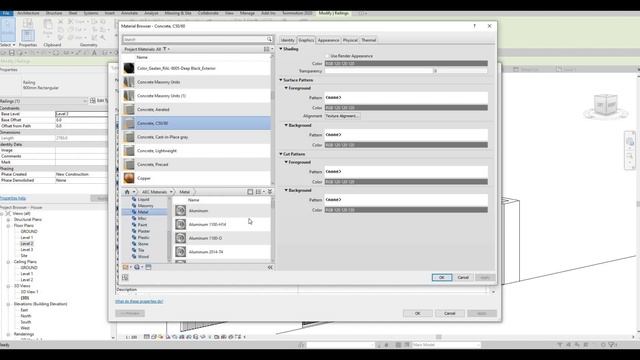Select the Concrete, Precast material
The image size is (640, 360).
tap(196, 164)
